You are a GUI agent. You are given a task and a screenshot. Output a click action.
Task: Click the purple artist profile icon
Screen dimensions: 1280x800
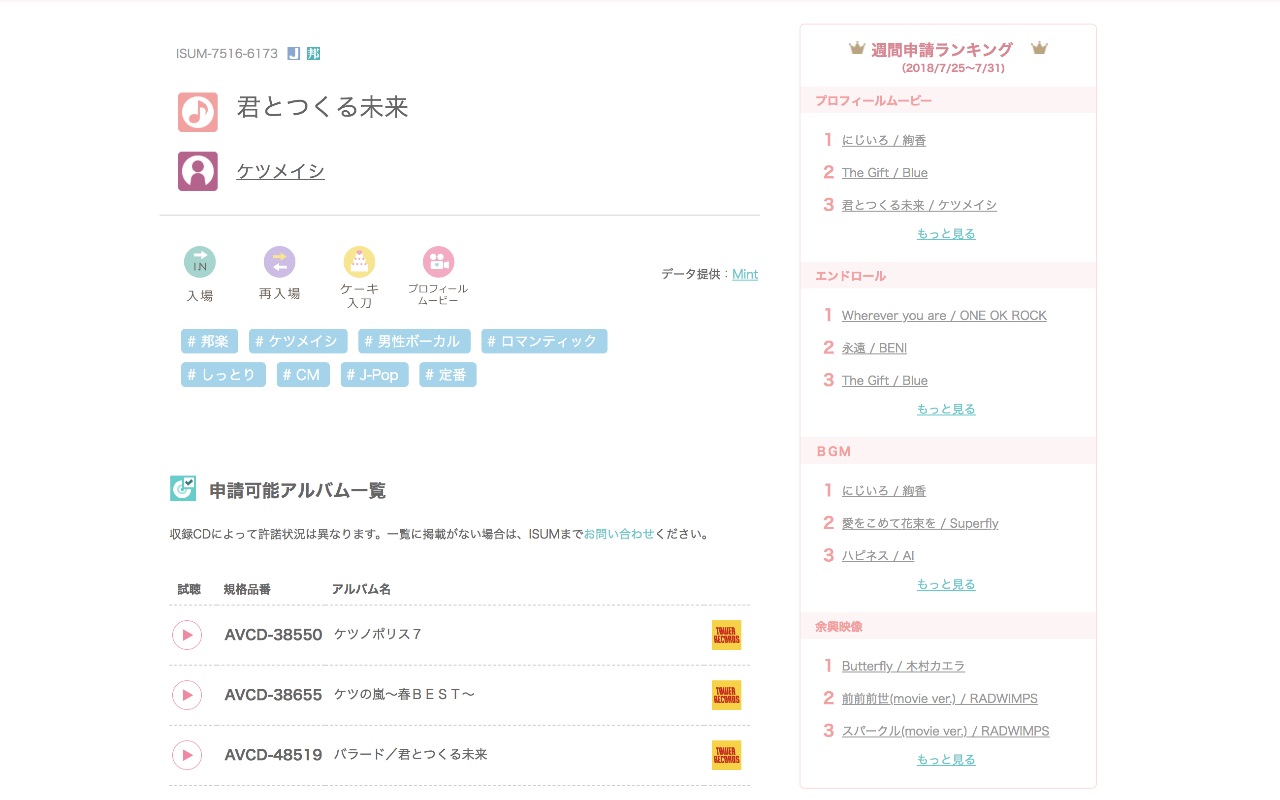tap(197, 171)
